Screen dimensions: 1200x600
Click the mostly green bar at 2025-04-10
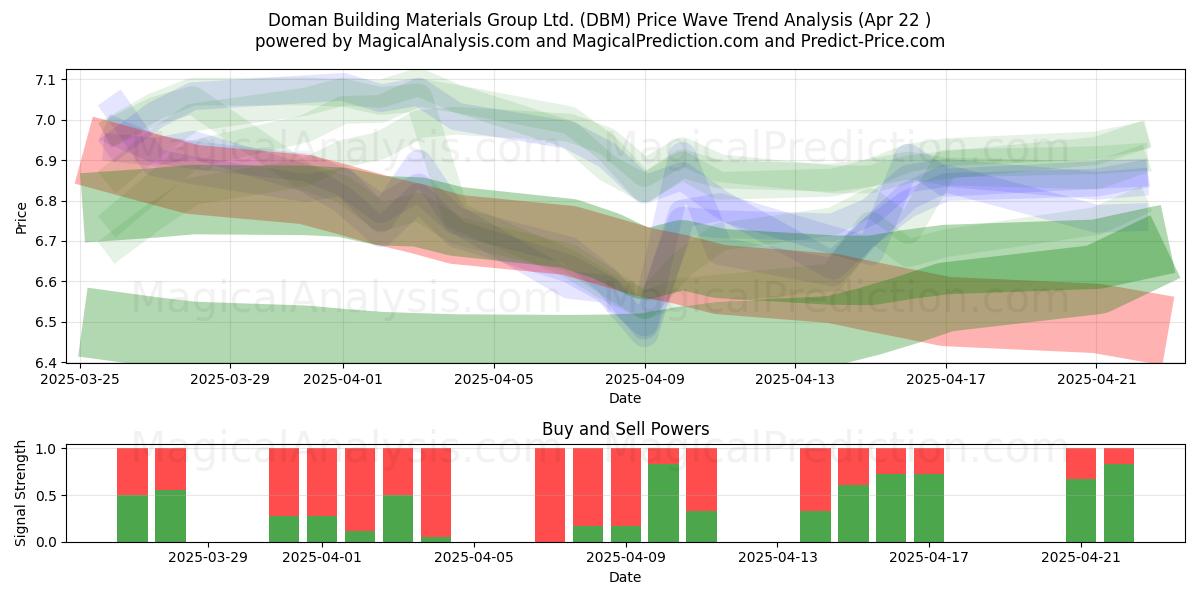coord(663,495)
